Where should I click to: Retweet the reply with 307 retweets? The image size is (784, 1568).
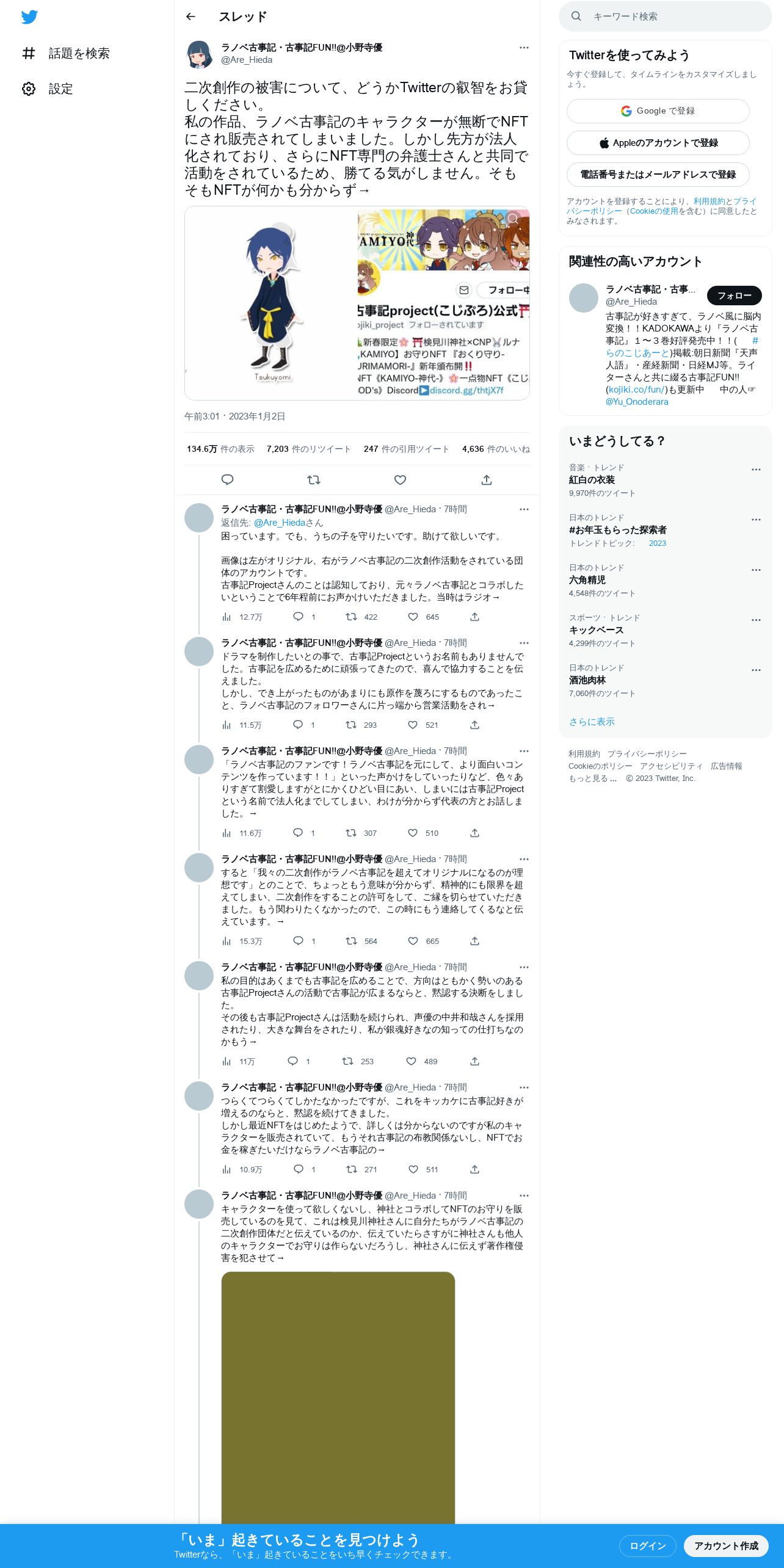coord(351,833)
